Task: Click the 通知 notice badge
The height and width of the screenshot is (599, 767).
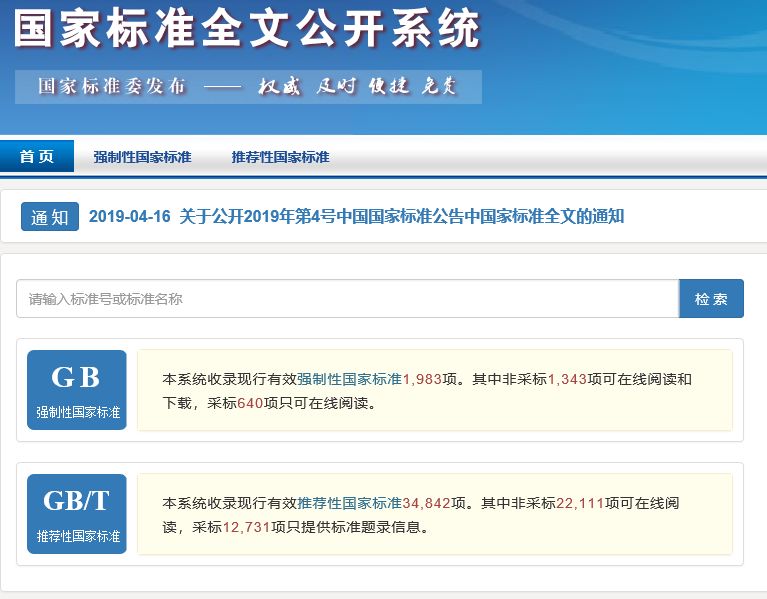Action: coord(50,217)
